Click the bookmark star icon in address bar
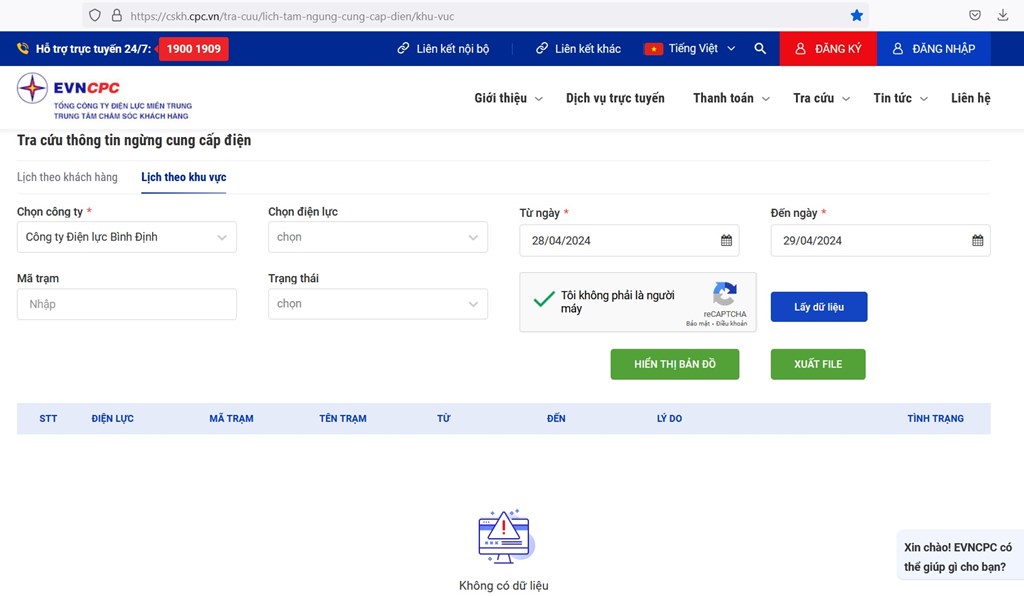 tap(856, 16)
